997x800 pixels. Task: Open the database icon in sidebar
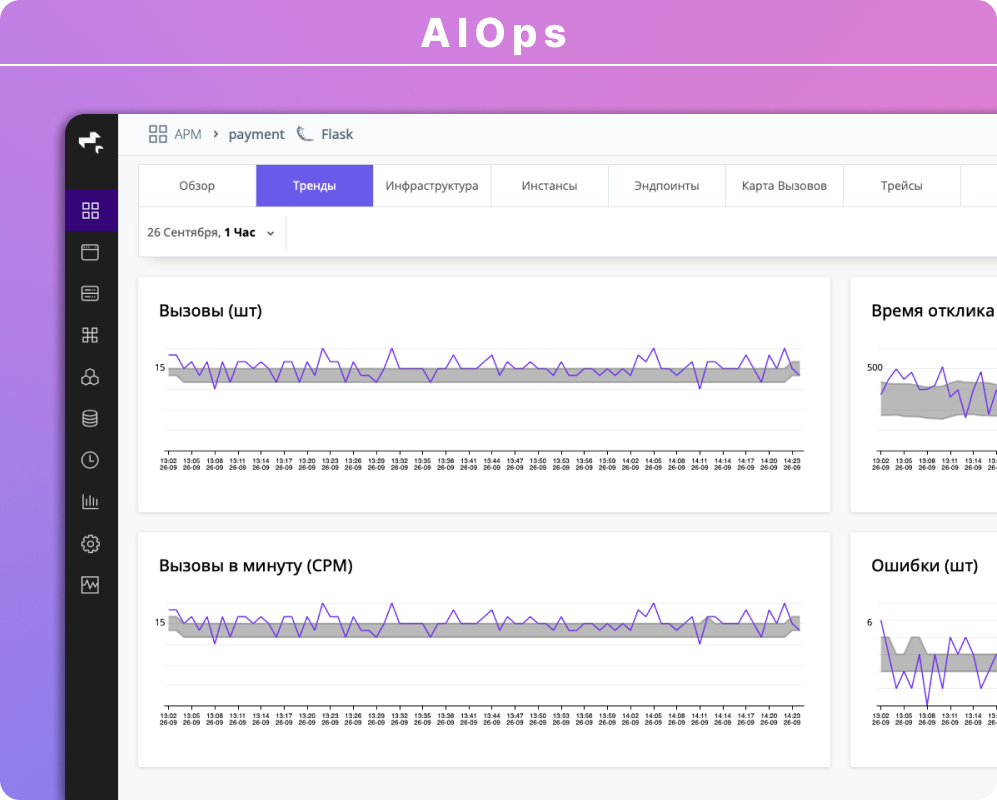(91, 418)
